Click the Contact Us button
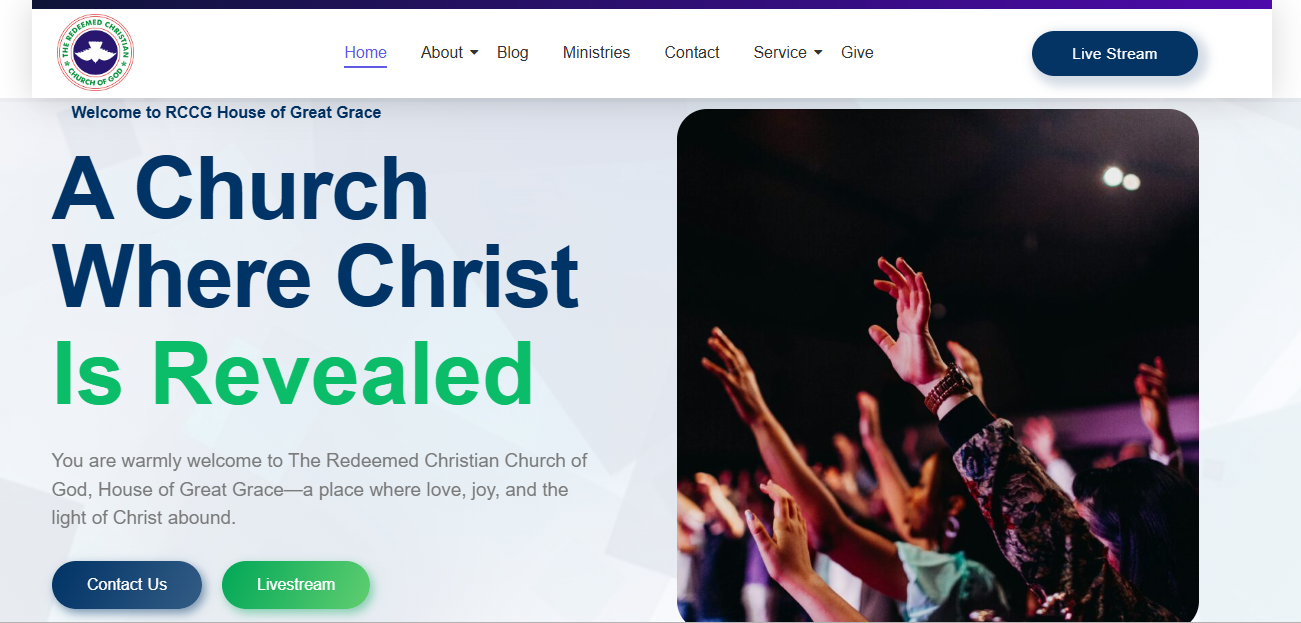The height and width of the screenshot is (623, 1301). coord(127,585)
